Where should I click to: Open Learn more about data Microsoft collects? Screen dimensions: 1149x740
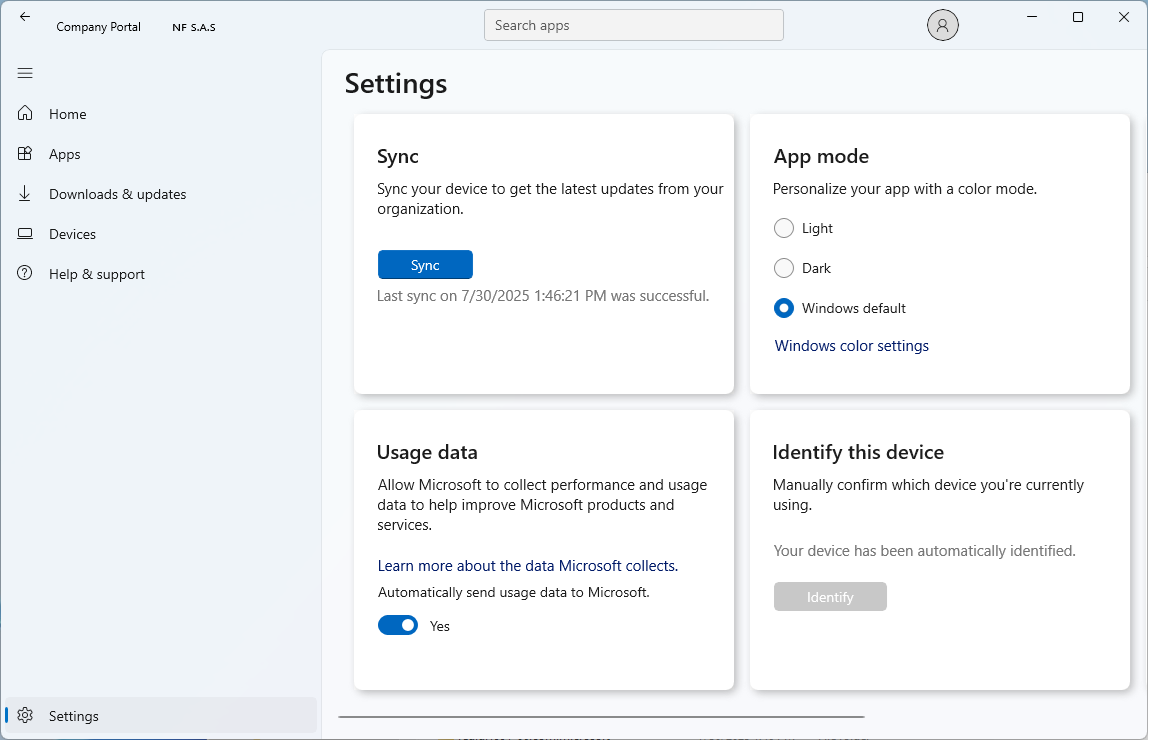click(528, 566)
